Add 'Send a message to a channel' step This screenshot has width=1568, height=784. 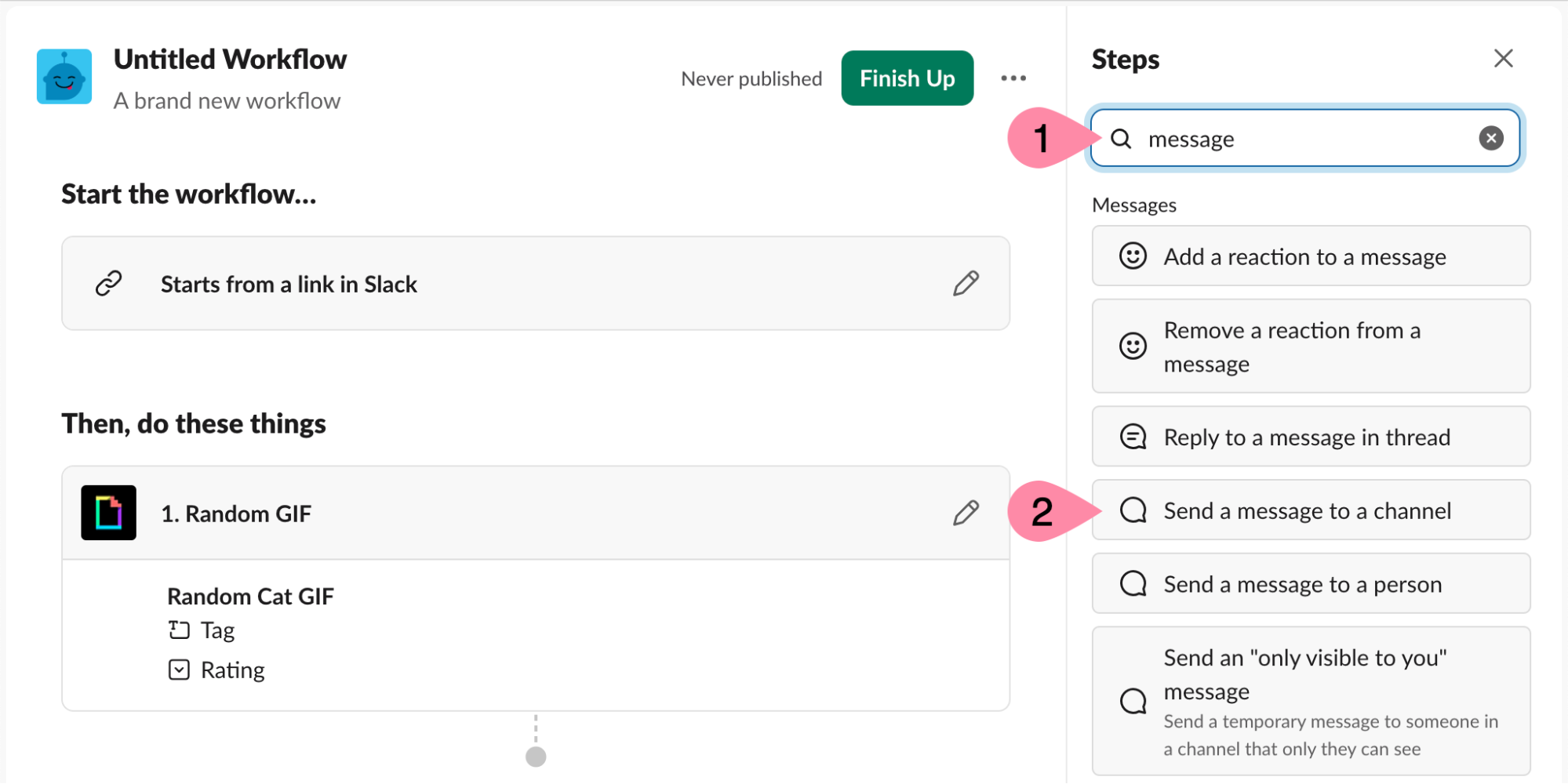coord(1310,510)
